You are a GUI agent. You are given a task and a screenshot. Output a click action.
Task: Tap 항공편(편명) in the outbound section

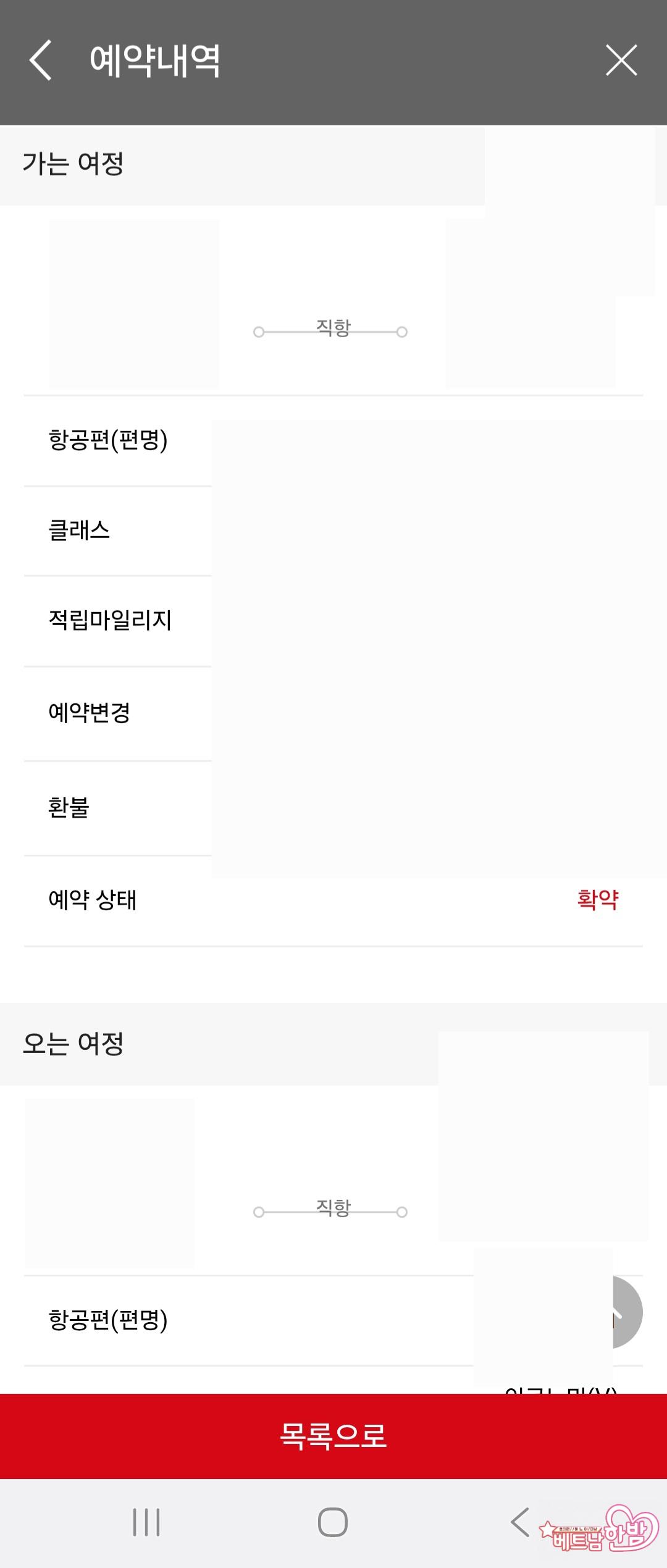108,440
